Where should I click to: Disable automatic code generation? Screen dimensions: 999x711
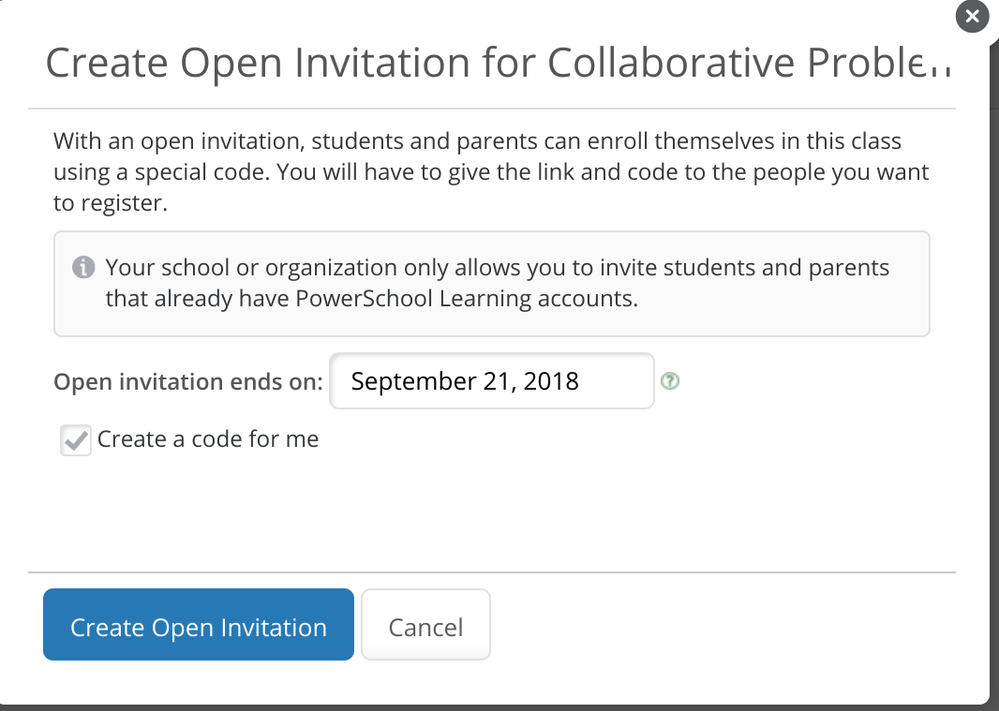75,439
